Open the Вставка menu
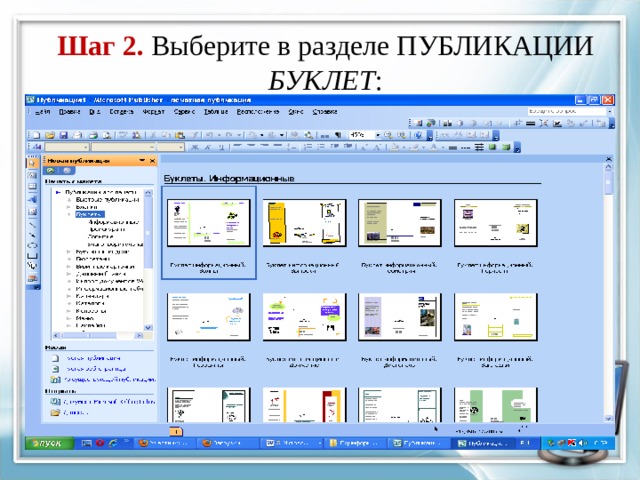The image size is (640, 480). (121, 112)
